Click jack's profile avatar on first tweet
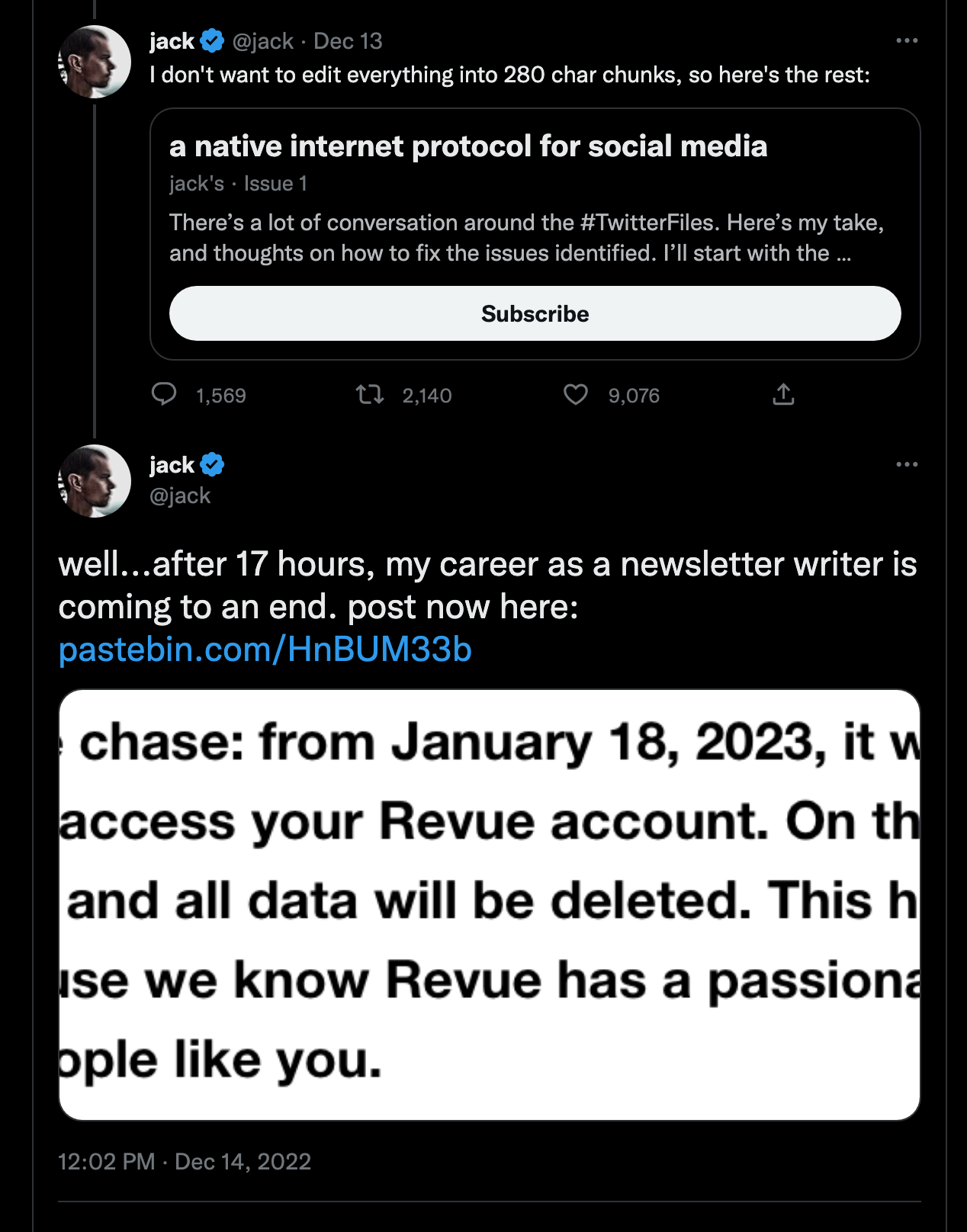967x1232 pixels. click(95, 62)
